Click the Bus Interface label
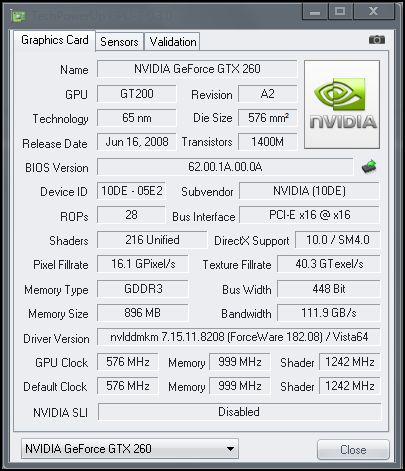 (204, 217)
